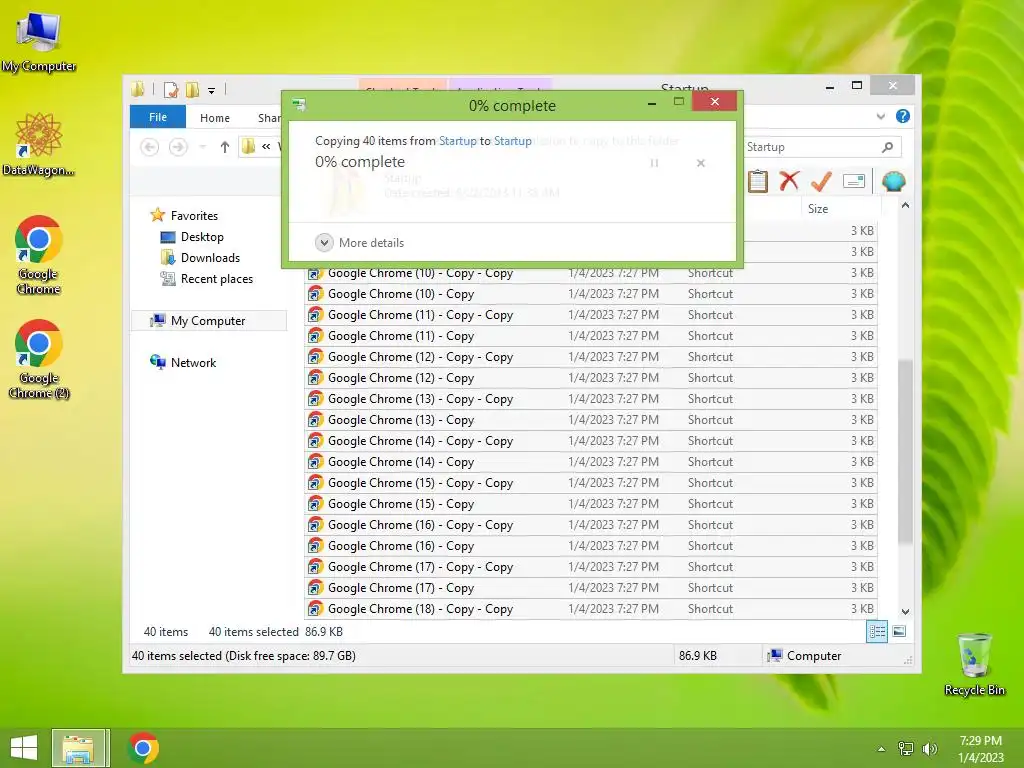
Task: Select 'Google Chrome (10) - Copy' file
Action: coord(590,294)
